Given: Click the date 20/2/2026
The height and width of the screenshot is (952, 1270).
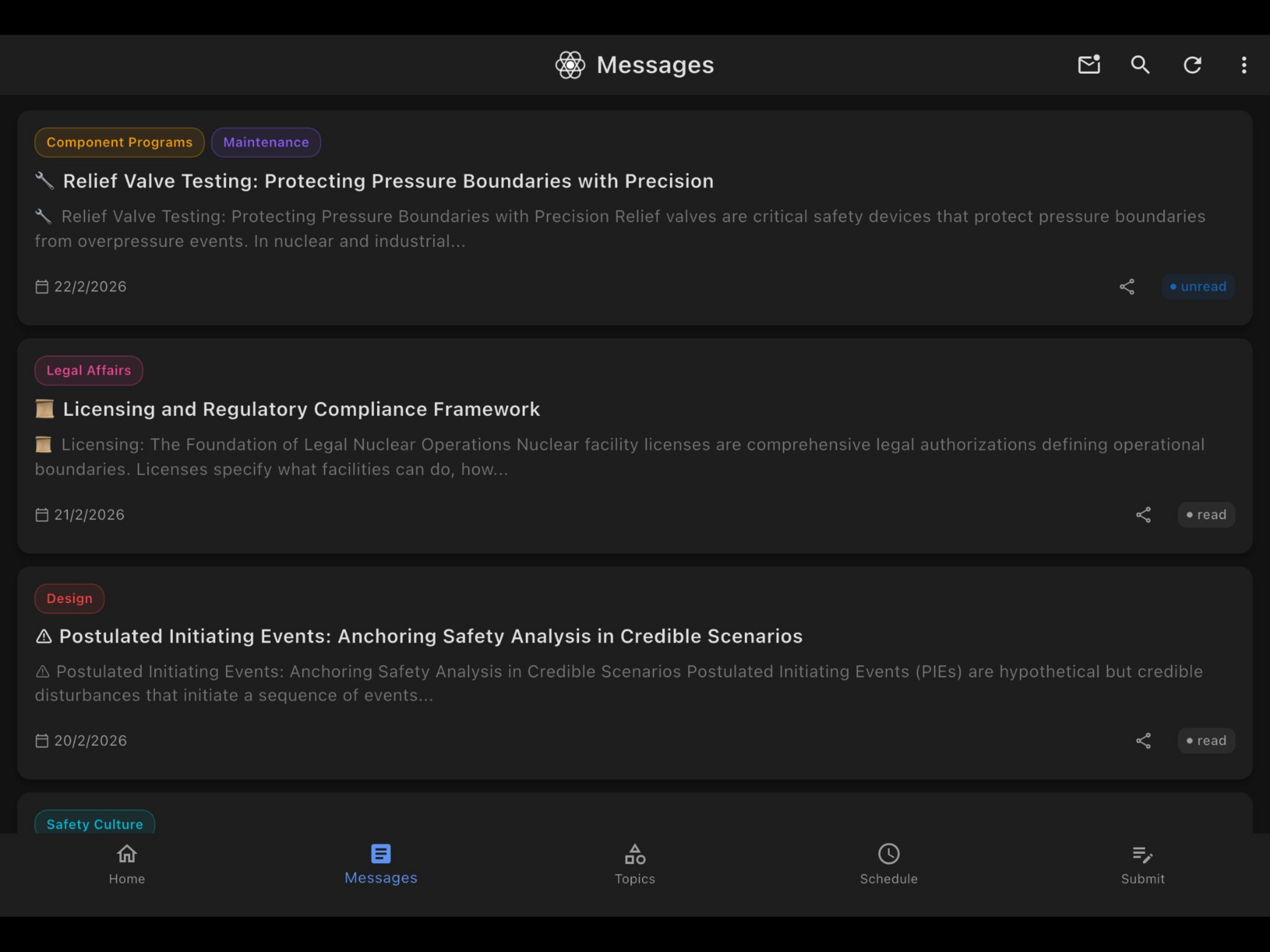Looking at the screenshot, I should pos(90,740).
